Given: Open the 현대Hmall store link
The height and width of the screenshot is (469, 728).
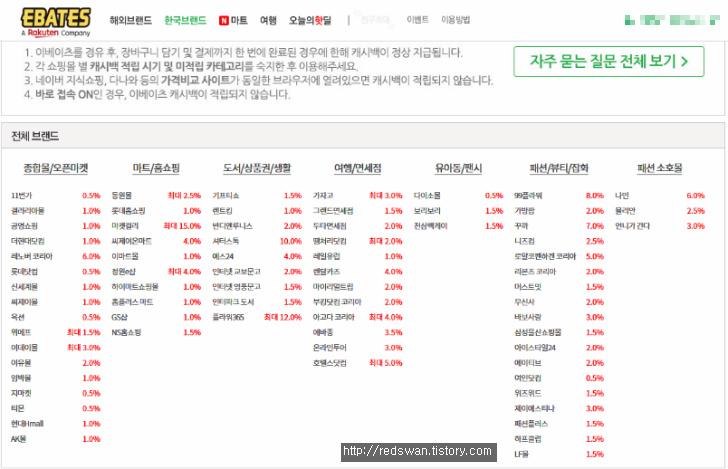Looking at the screenshot, I should (27, 423).
